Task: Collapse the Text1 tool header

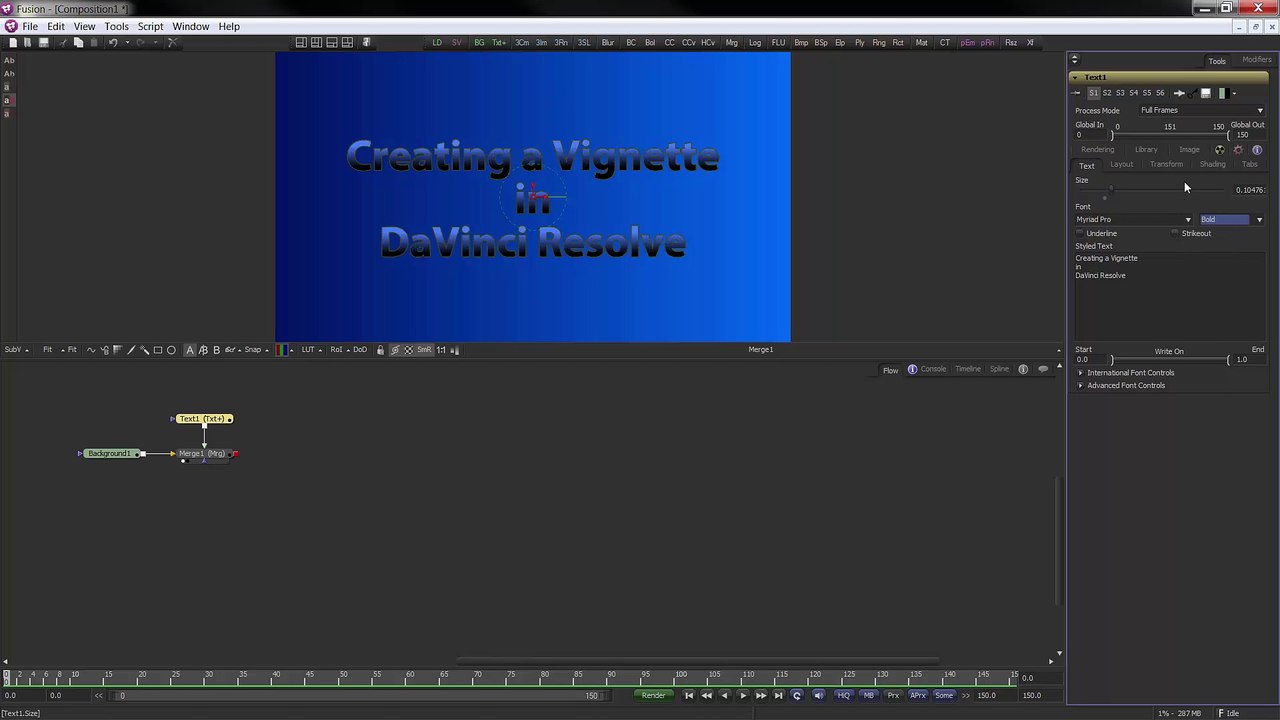Action: [x=1075, y=77]
